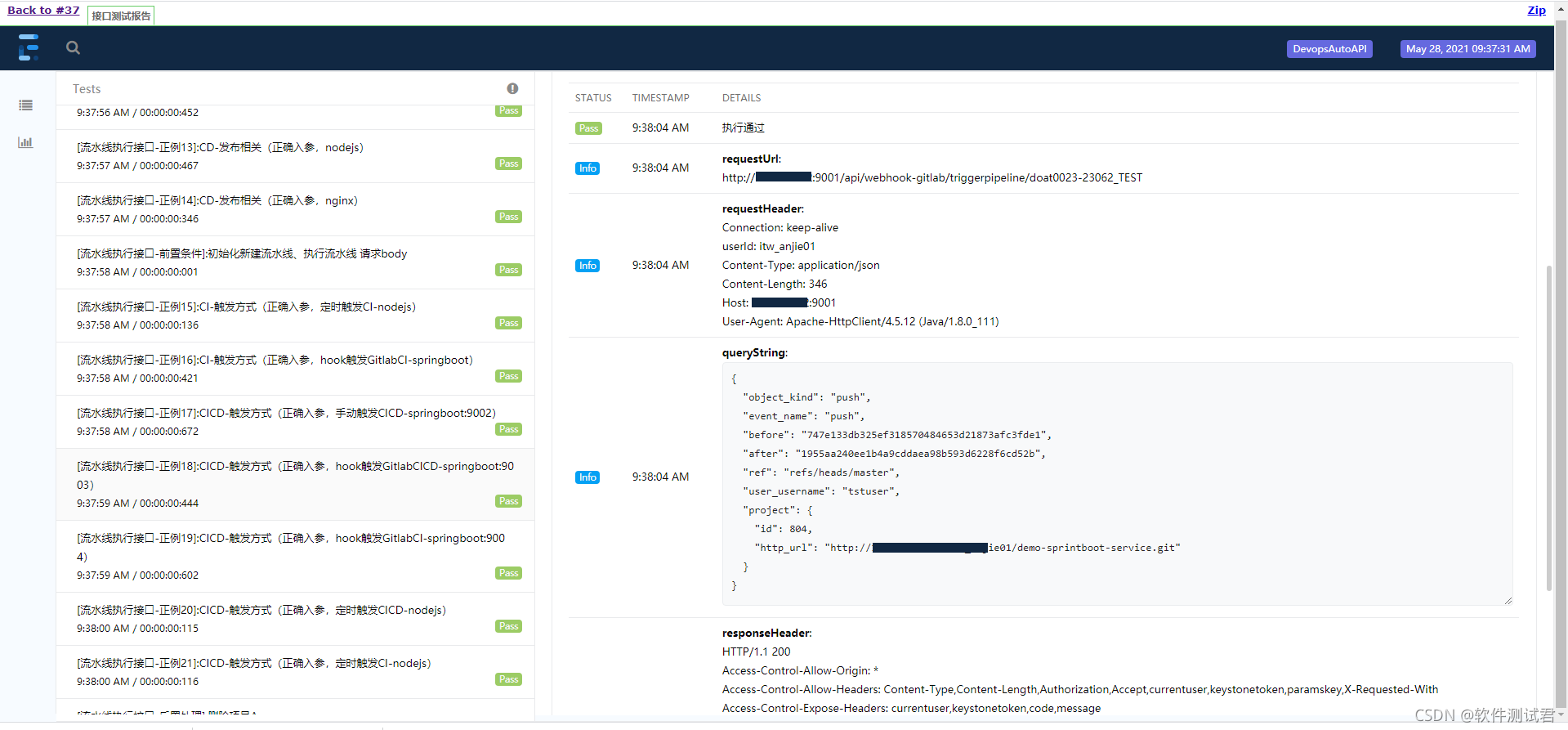Screen dimensions: 1568x730
Task: Click the Pass badge of test 正例18
Action: (509, 501)
